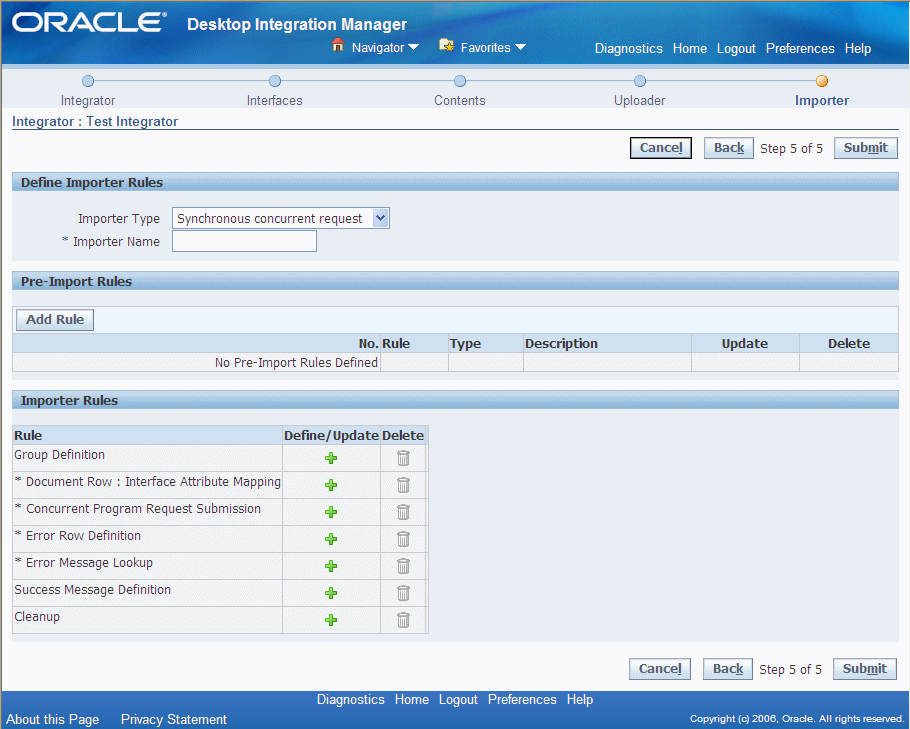Click the 'Success Message Definition' rule name
This screenshot has height=729, width=910.
coord(92,589)
